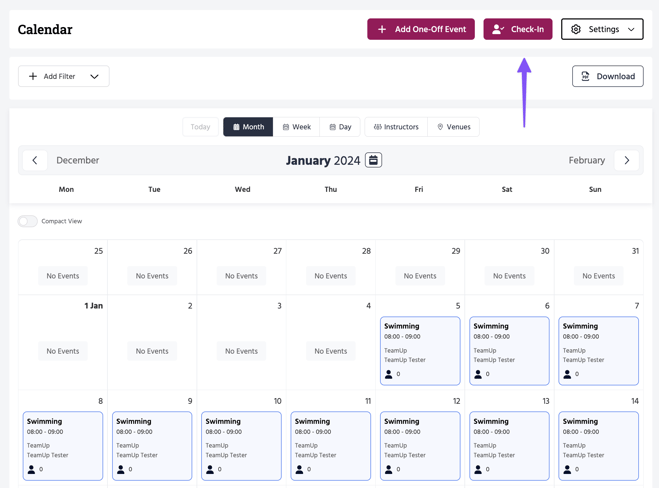Advance to next month using right arrow
659x488 pixels.
[x=627, y=160]
